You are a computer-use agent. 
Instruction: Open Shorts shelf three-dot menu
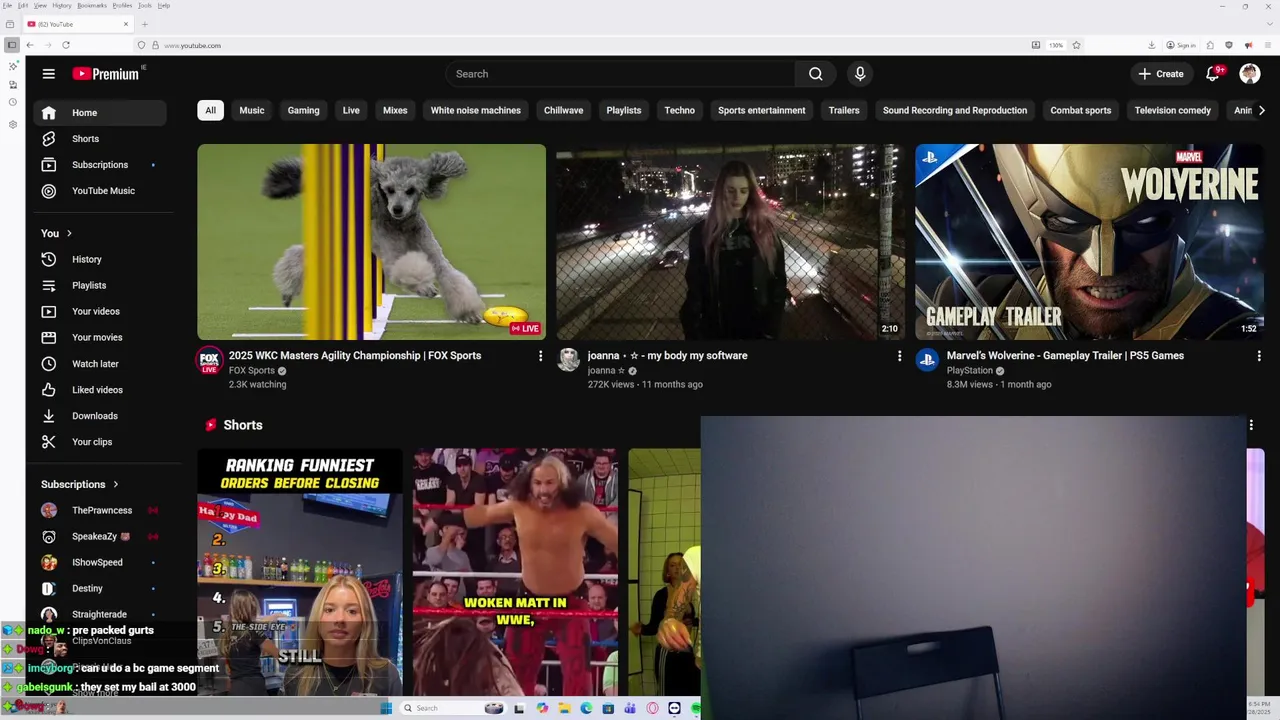(x=1251, y=425)
